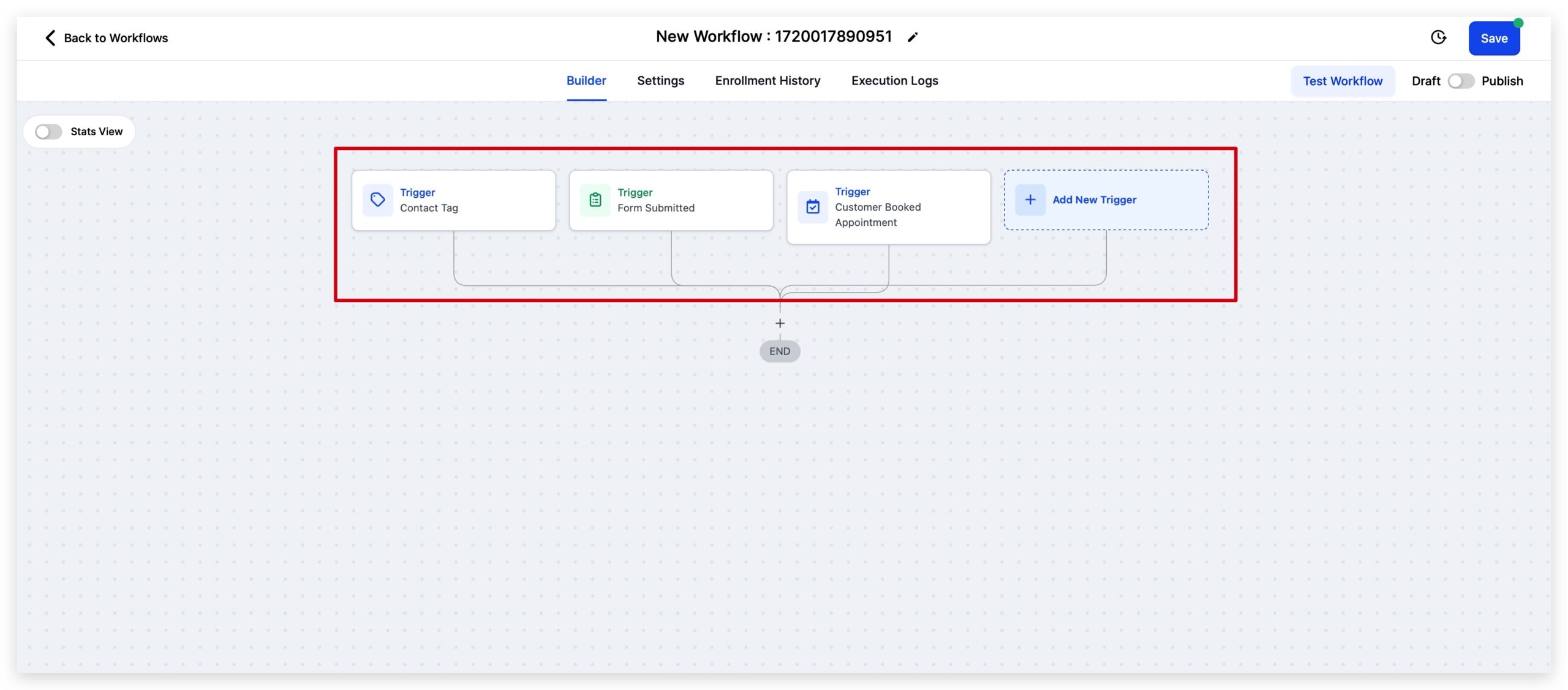Click the plus icon above the END node

780,323
